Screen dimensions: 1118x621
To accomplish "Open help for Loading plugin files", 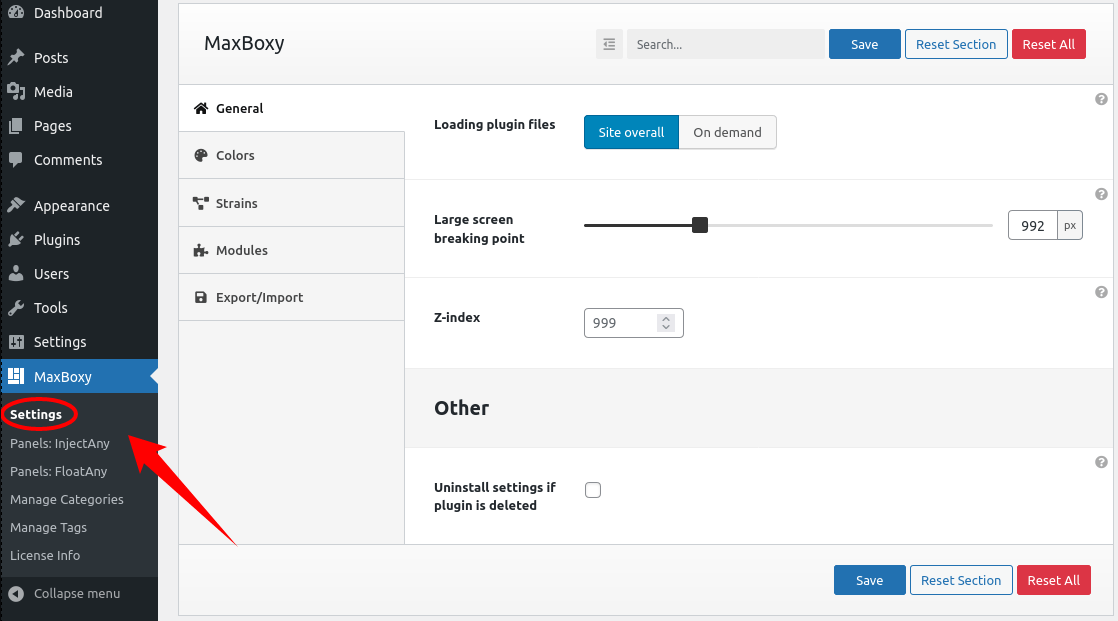I will (x=1101, y=99).
